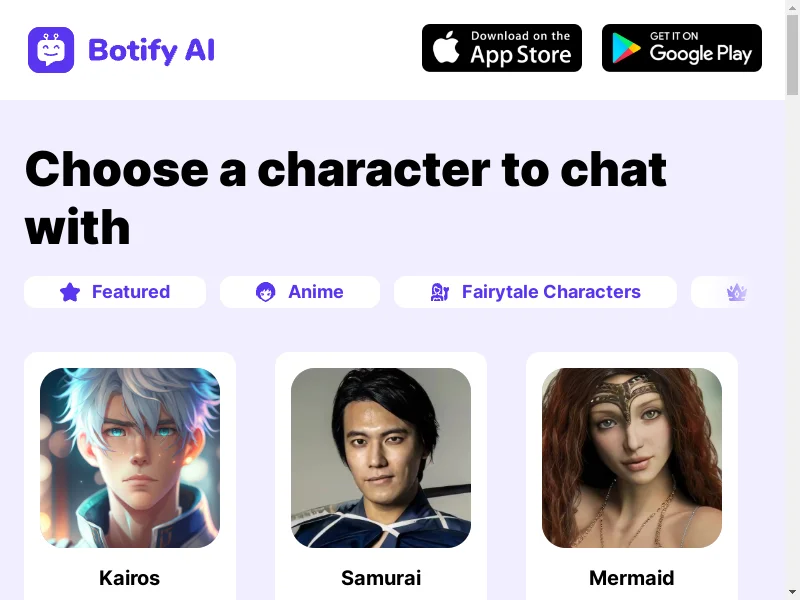Open the Get it on Google Play button
This screenshot has width=800, height=600.
(682, 48)
